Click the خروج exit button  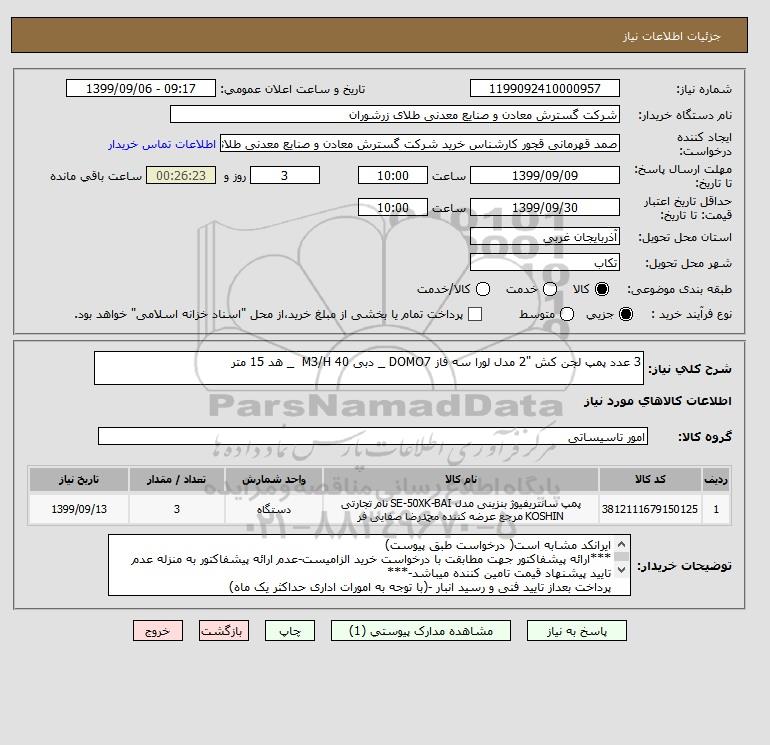coord(158,631)
